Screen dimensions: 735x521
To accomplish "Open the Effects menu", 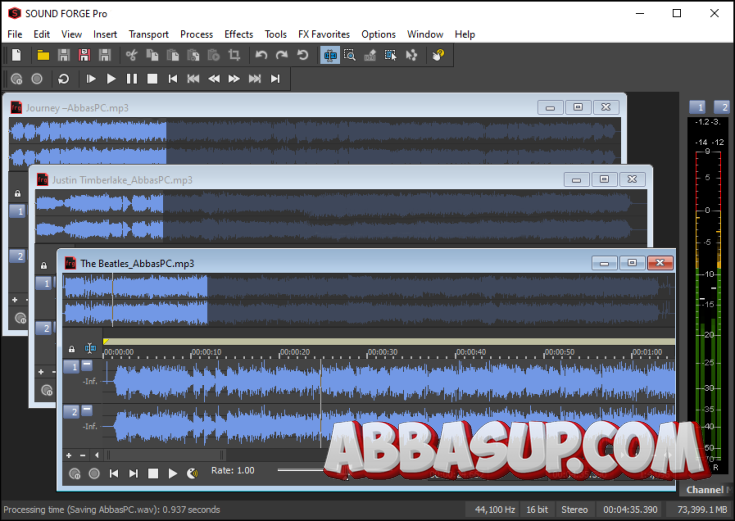I will (239, 34).
